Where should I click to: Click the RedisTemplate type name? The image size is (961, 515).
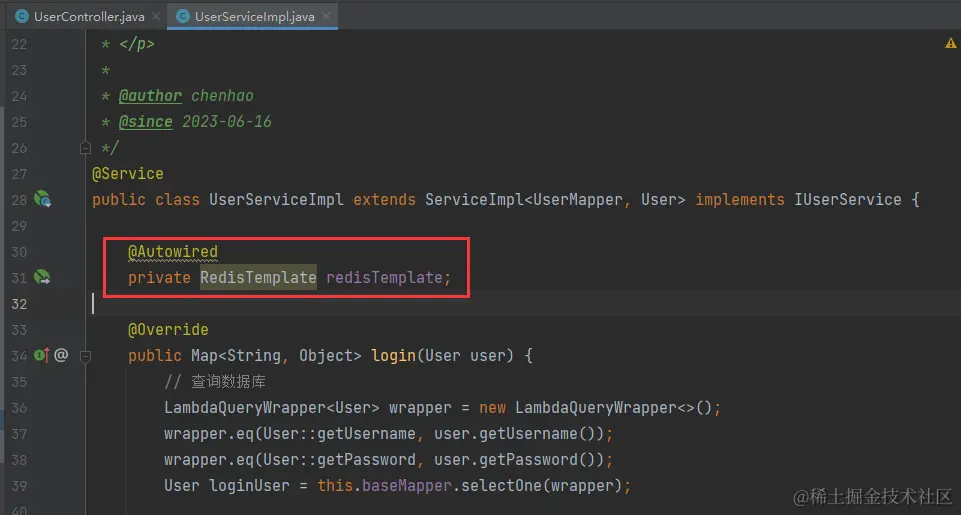[258, 277]
